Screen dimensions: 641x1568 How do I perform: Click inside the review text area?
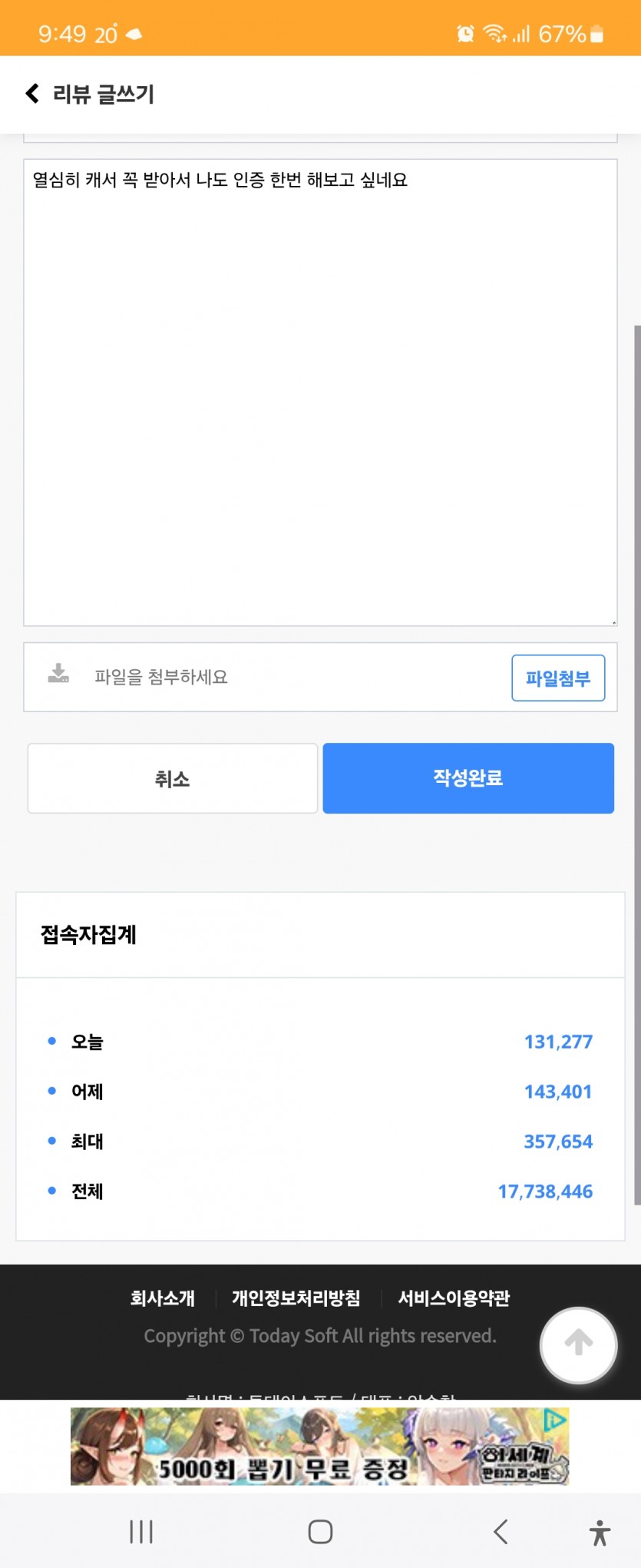[x=320, y=393]
